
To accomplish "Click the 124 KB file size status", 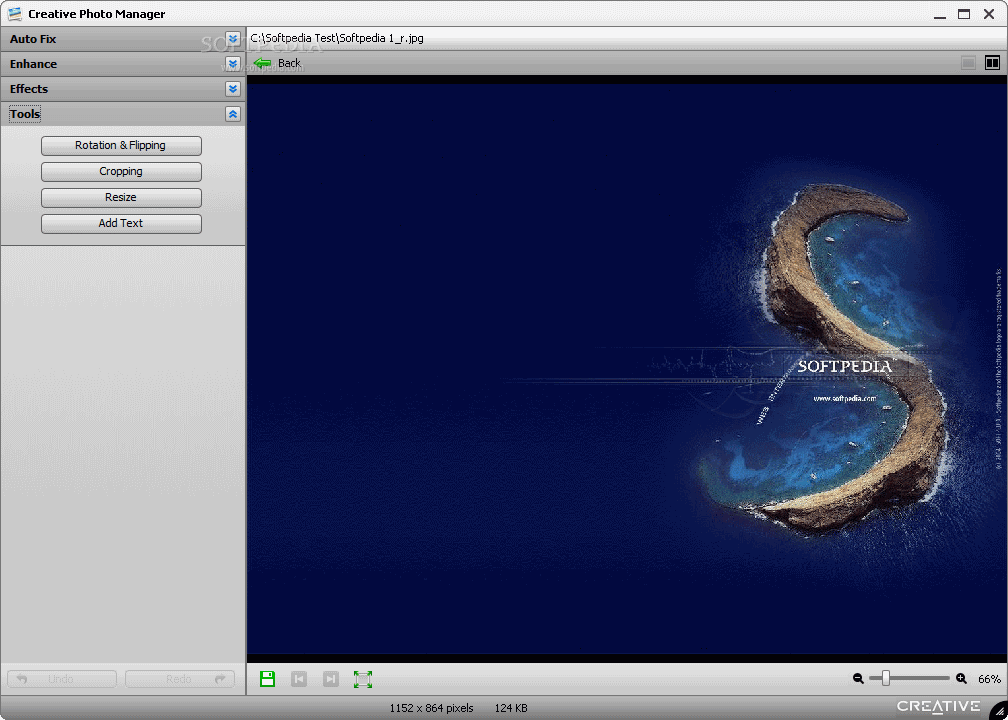I will point(511,708).
